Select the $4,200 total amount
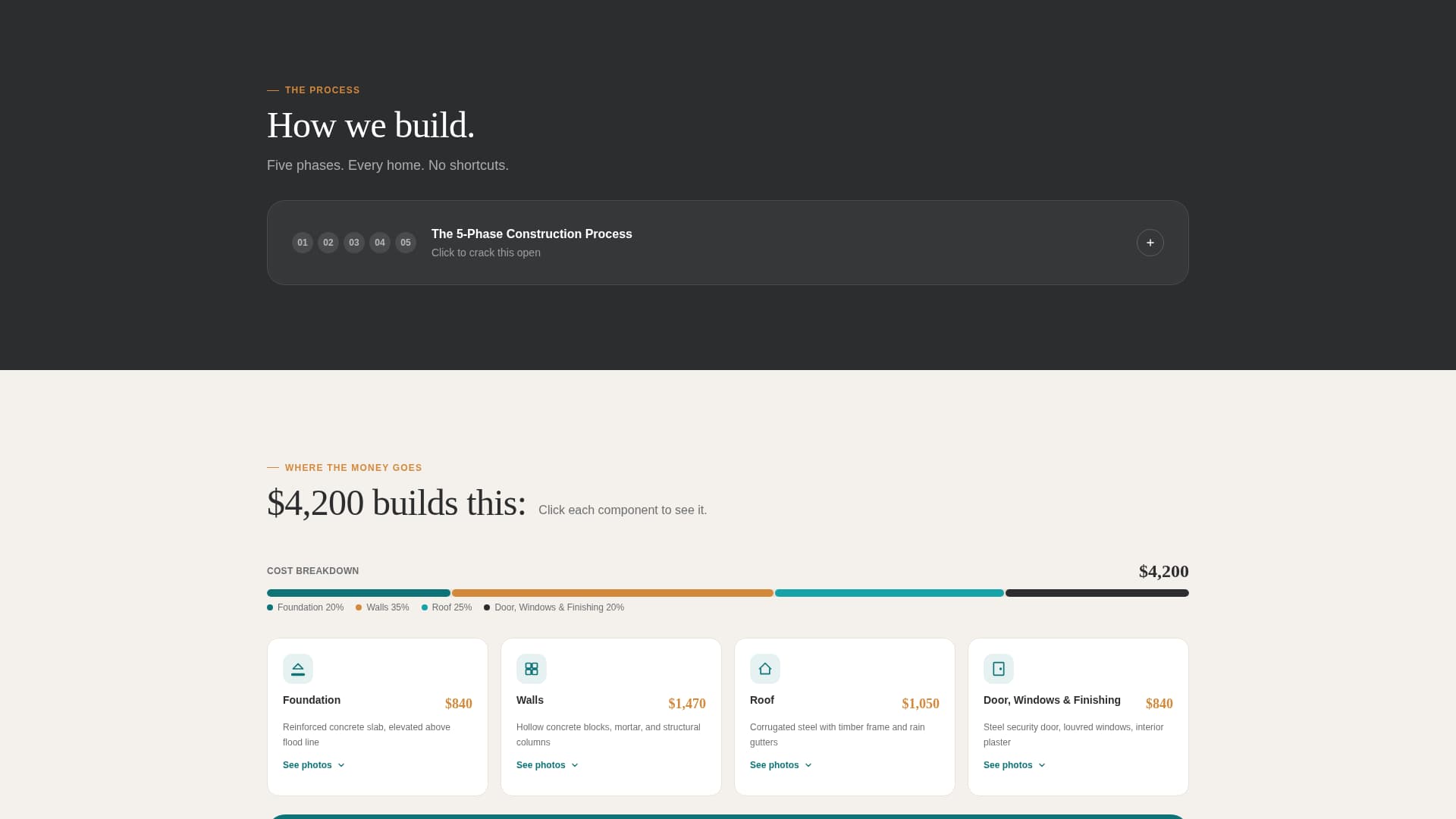 click(1163, 571)
